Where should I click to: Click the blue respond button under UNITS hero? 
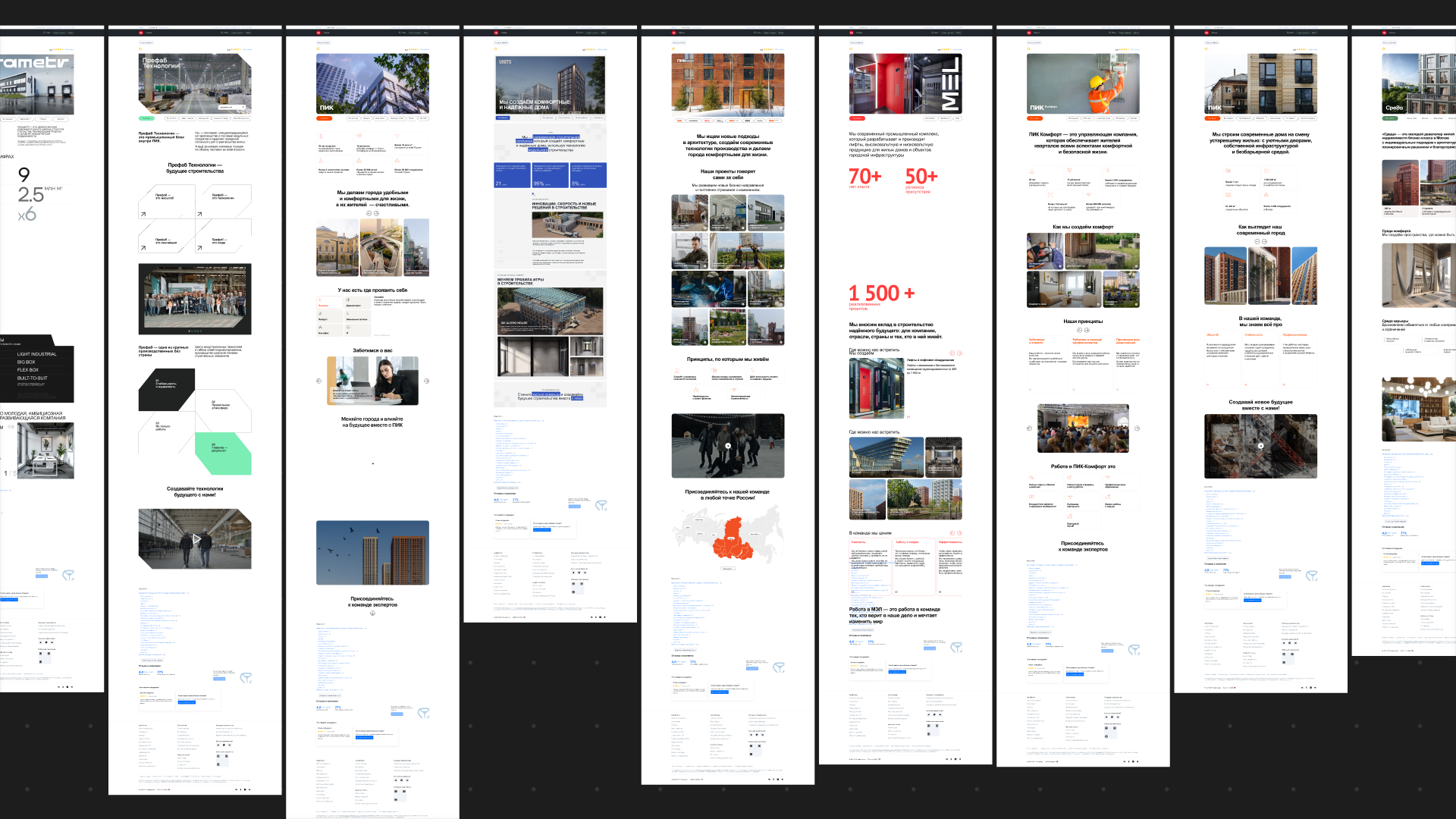click(x=502, y=118)
